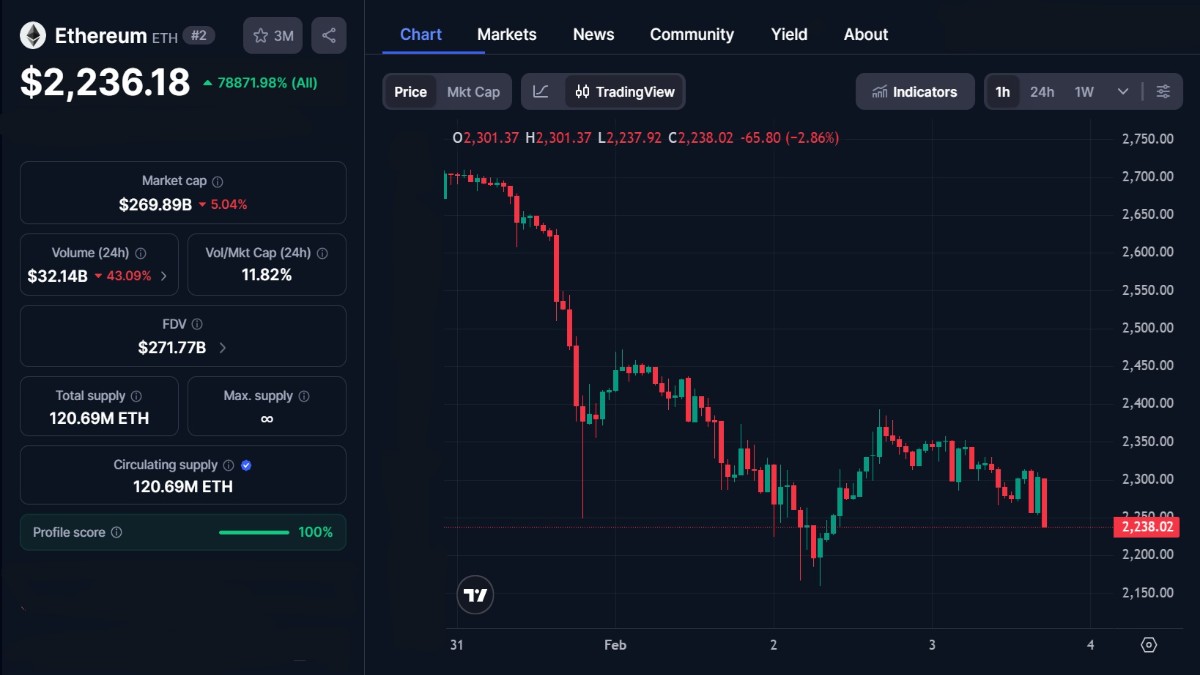Image resolution: width=1200 pixels, height=675 pixels.
Task: Click the share icon near the star
Action: (328, 35)
